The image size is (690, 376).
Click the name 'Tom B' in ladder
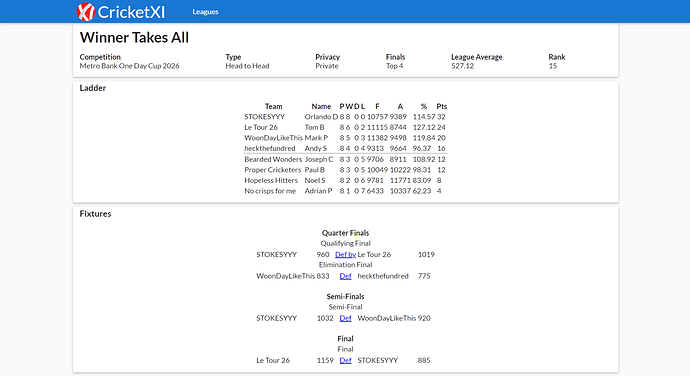click(315, 127)
